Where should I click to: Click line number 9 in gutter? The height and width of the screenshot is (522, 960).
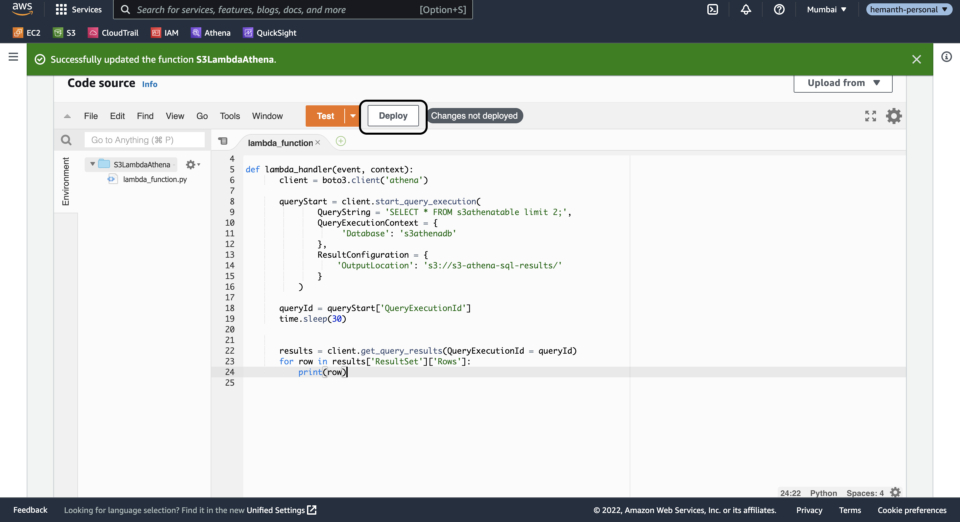[232, 212]
